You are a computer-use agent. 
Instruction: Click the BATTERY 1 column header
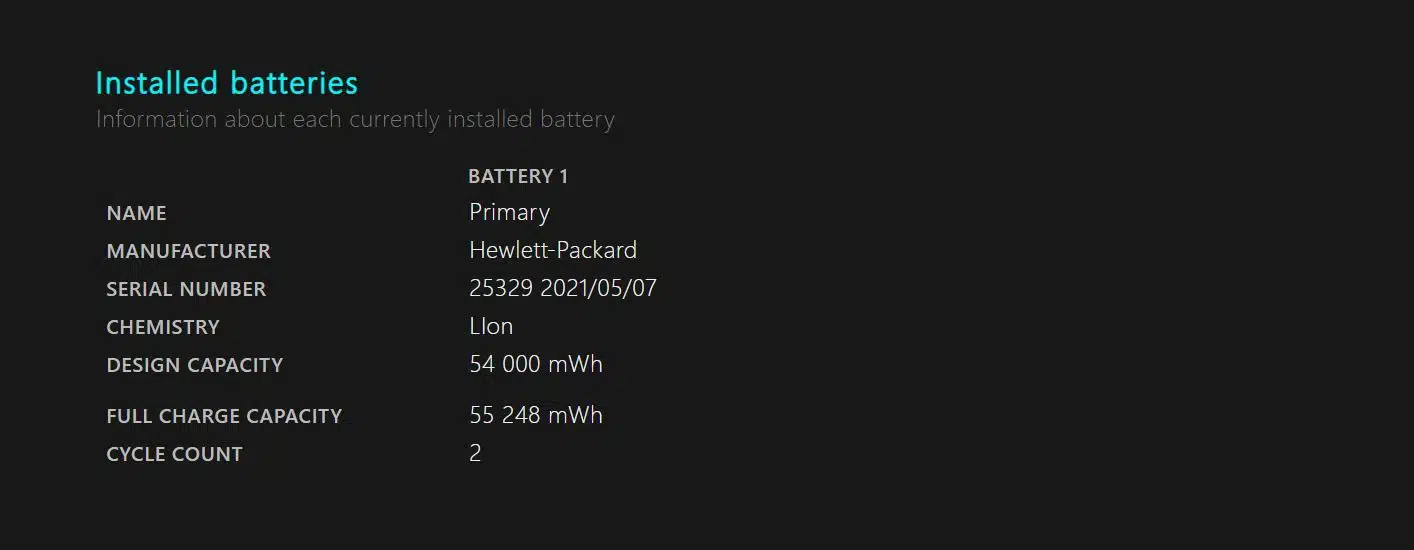[518, 177]
